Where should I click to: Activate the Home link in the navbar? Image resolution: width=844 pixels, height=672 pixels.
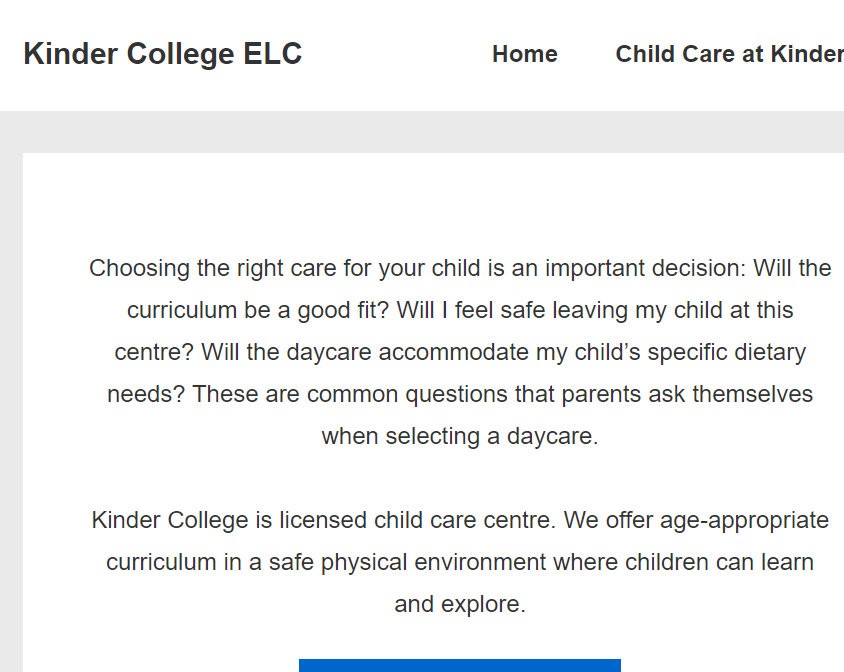click(x=524, y=54)
